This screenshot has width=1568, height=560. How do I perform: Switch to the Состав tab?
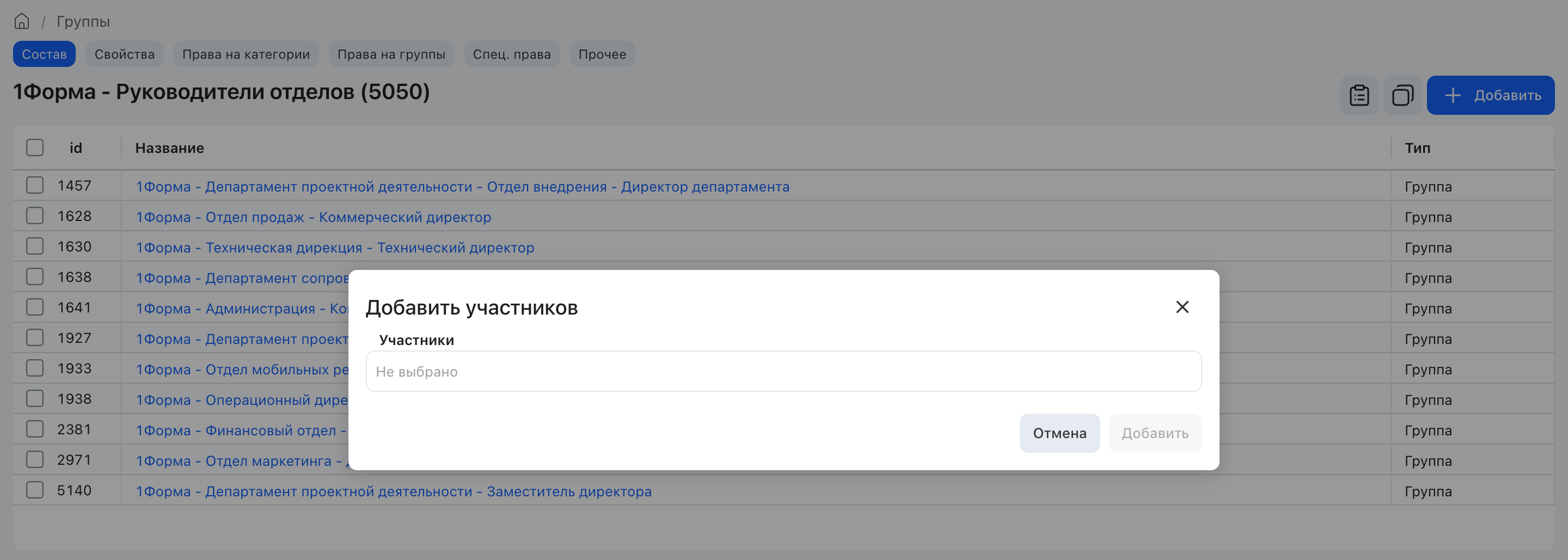(x=45, y=54)
